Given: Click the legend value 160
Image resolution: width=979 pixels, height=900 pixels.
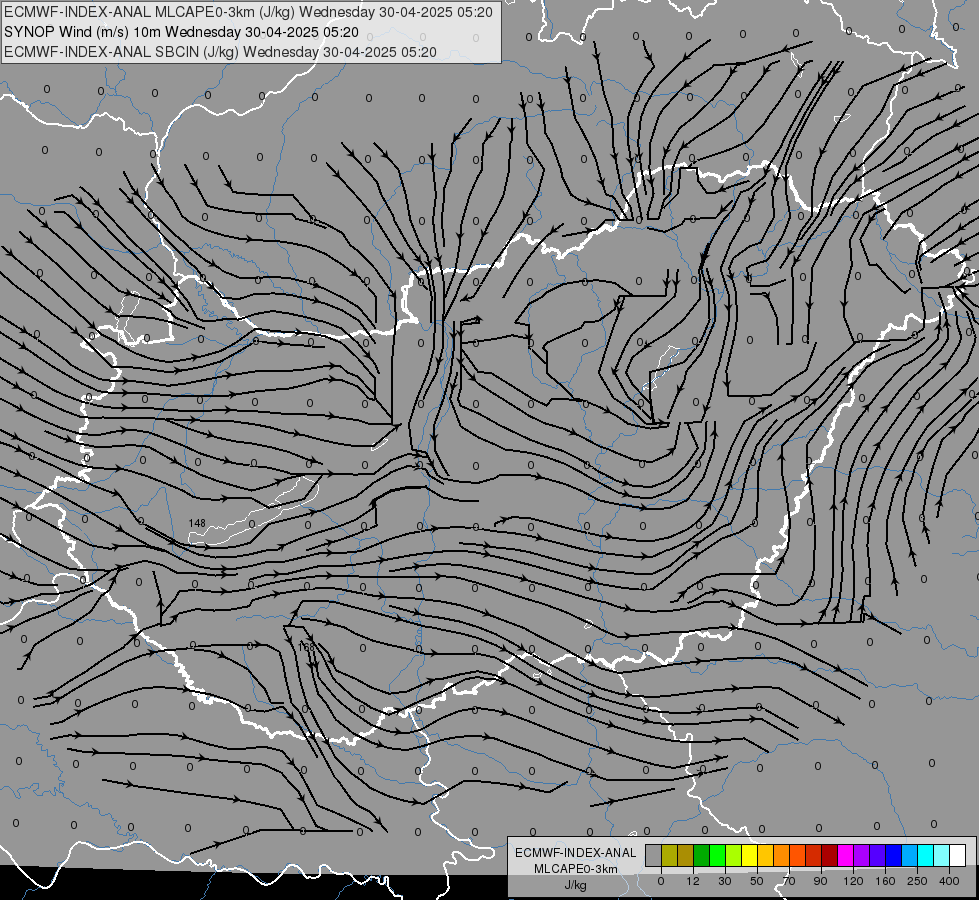Looking at the screenshot, I should click(885, 881).
